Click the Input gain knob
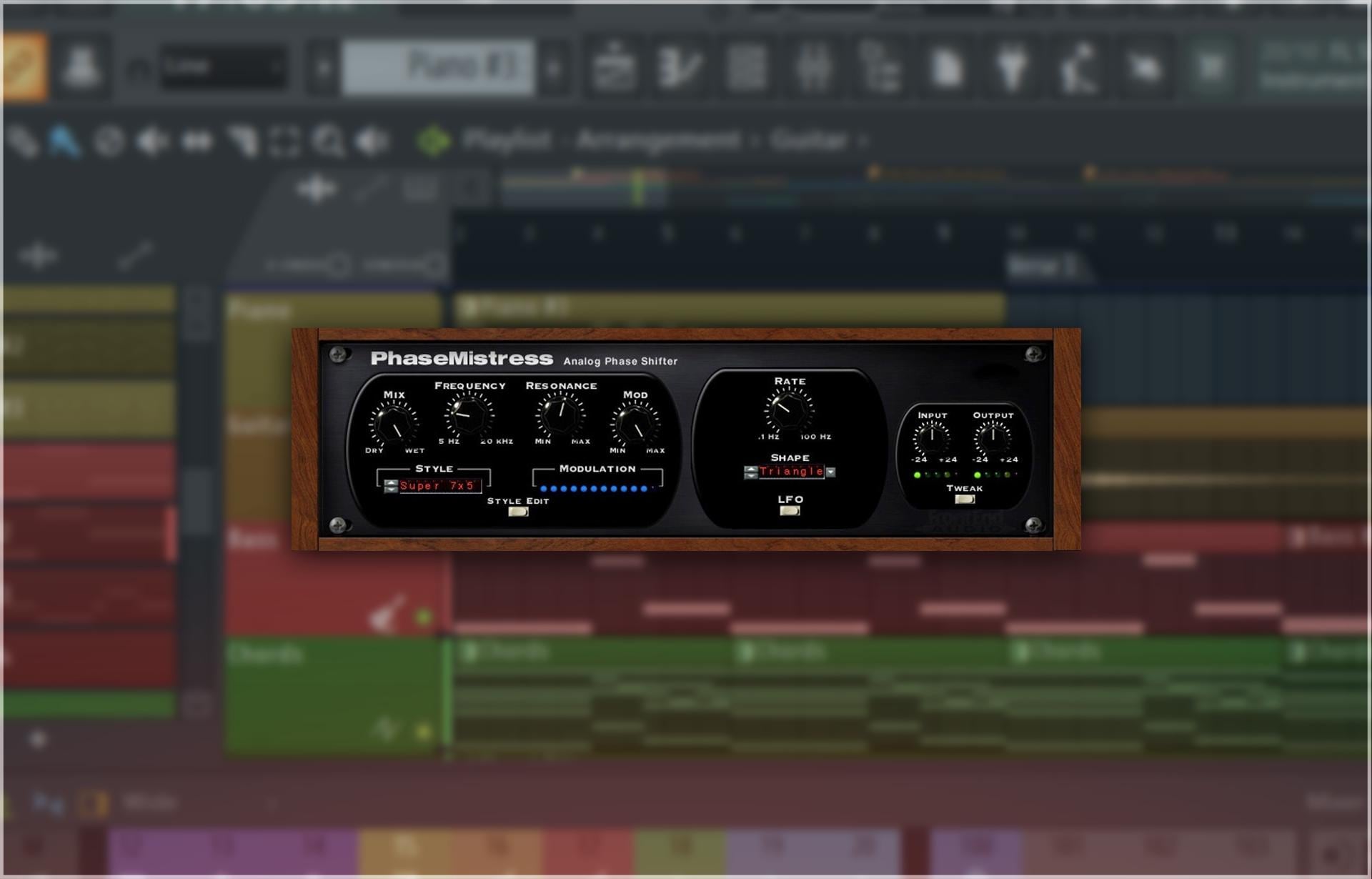Screen dimensions: 1372x879 coord(932,437)
